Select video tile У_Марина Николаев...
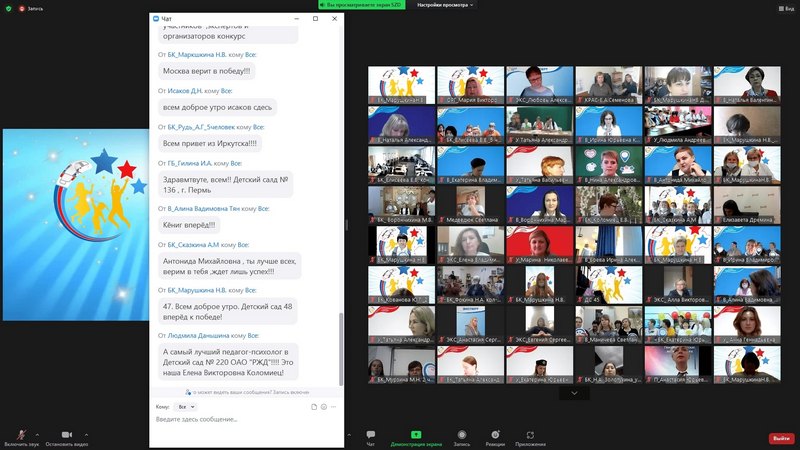The image size is (800, 450). 540,245
